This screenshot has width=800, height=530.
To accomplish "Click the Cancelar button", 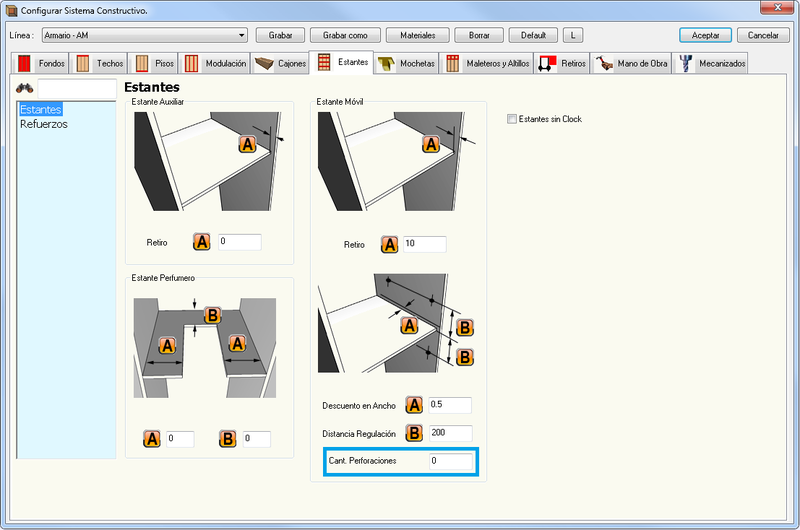I will (x=763, y=35).
